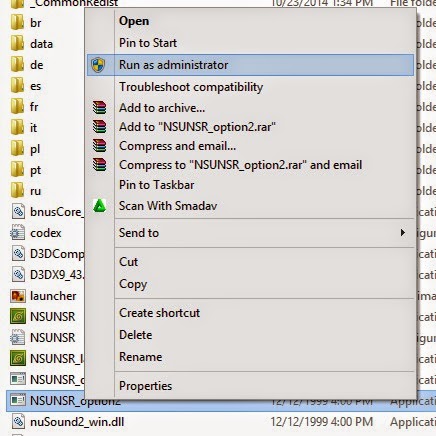Click the launcher image file icon
436x436 pixels.
[18, 296]
